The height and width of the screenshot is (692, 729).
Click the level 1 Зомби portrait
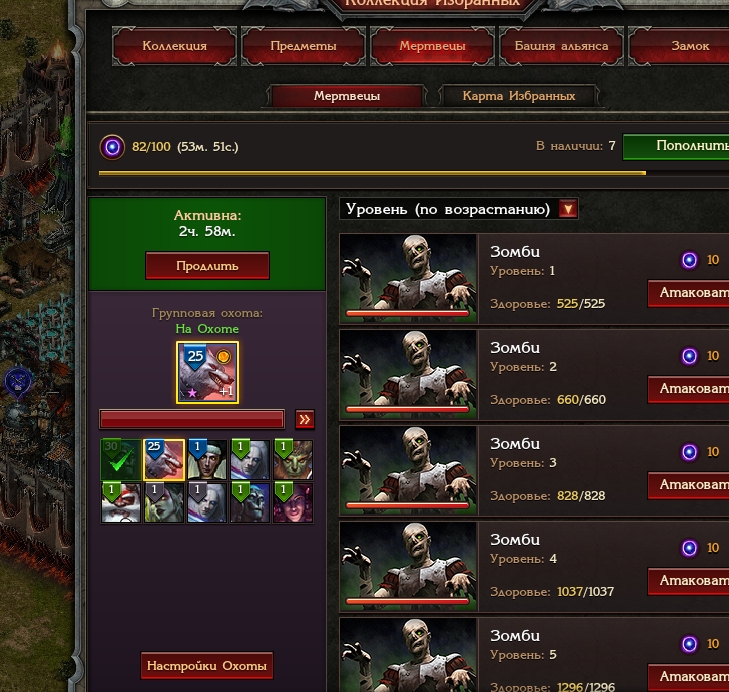coord(408,278)
